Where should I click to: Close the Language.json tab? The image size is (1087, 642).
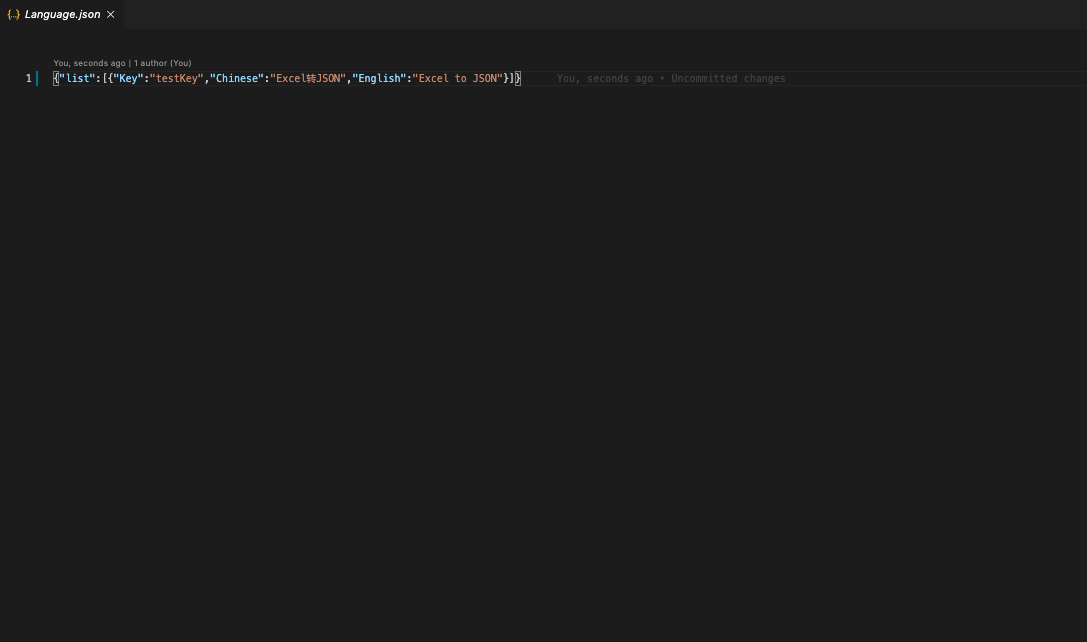pyautogui.click(x=110, y=14)
